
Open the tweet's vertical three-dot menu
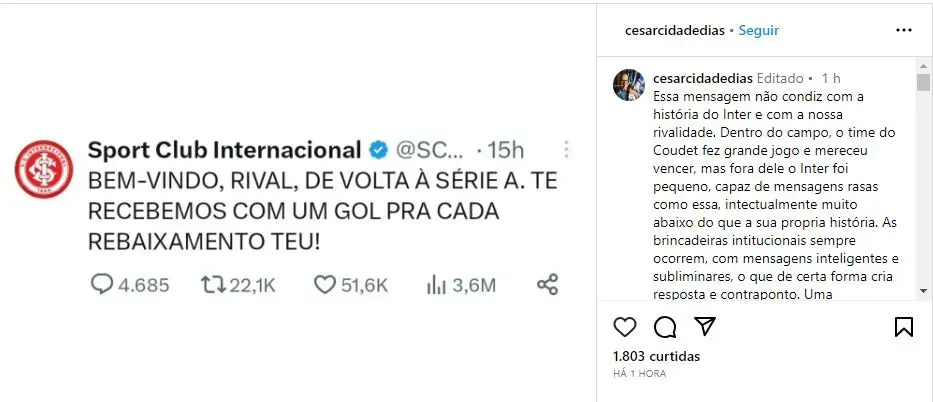pos(566,150)
